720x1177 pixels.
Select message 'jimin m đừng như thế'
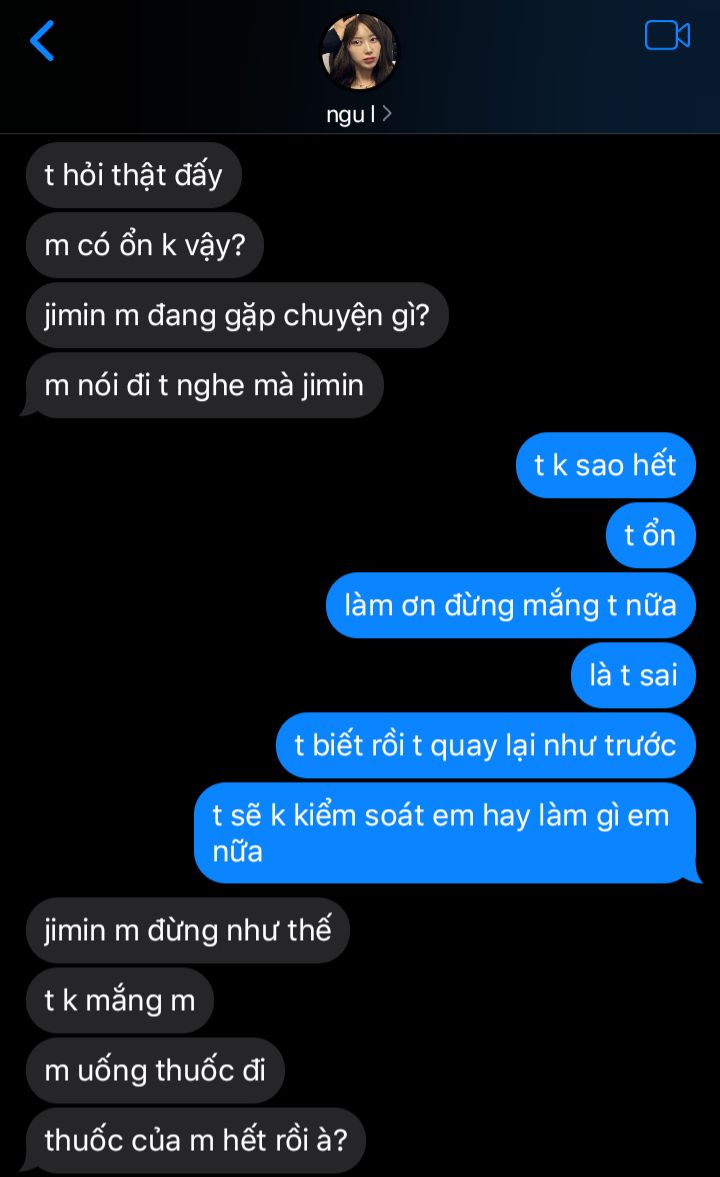click(188, 931)
